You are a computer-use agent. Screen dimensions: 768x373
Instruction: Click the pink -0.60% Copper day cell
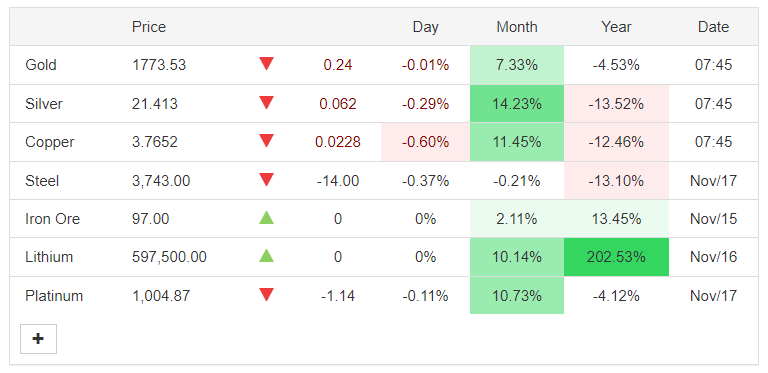(425, 142)
